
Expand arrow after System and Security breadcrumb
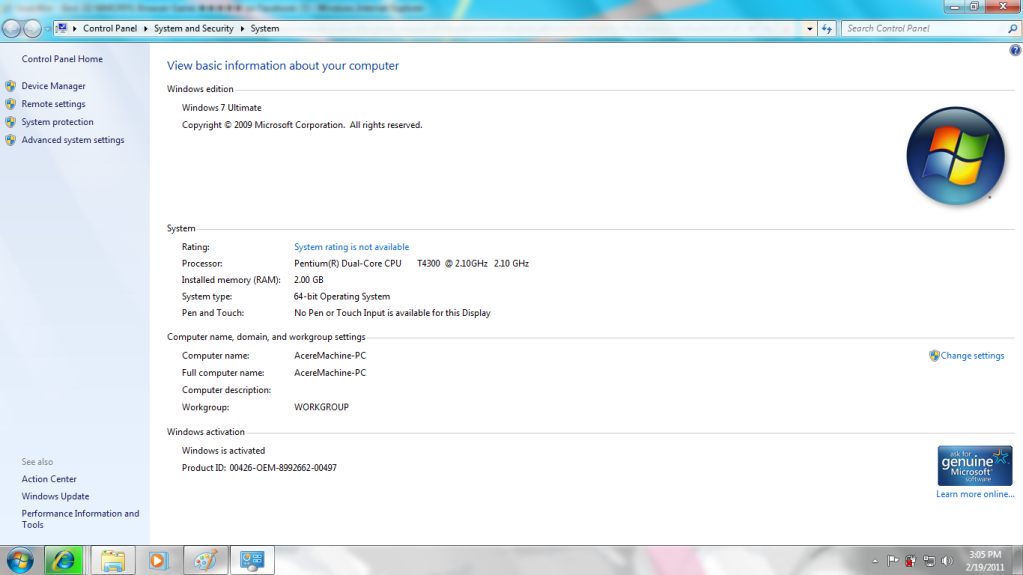pyautogui.click(x=242, y=29)
